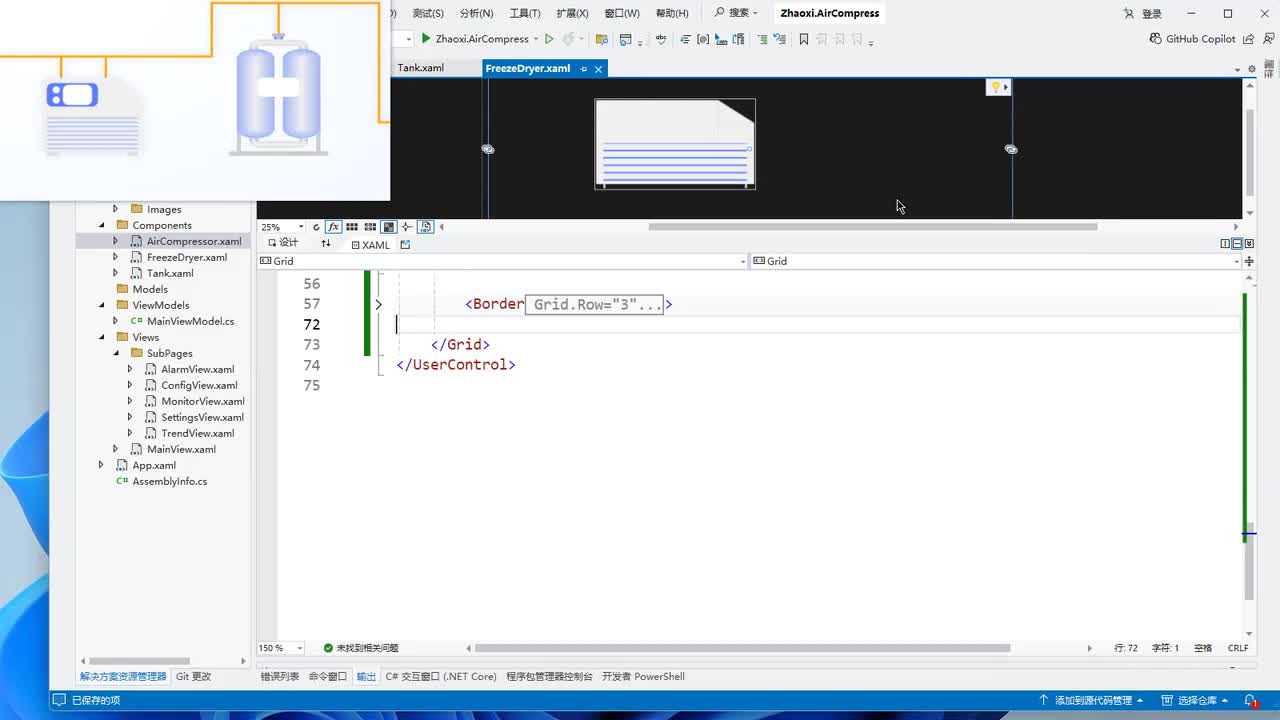
Task: Click 选择仓库 in status bar
Action: click(1194, 700)
